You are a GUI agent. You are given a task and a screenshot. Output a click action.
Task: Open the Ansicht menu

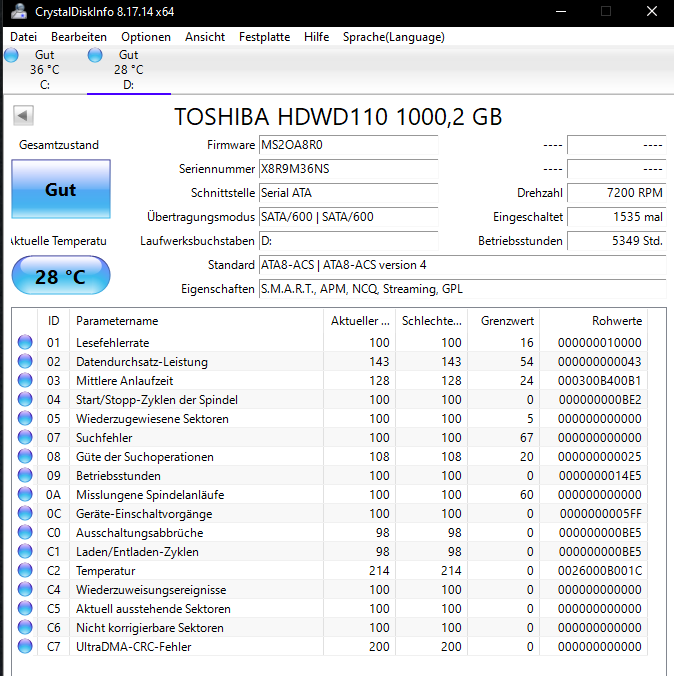[205, 37]
